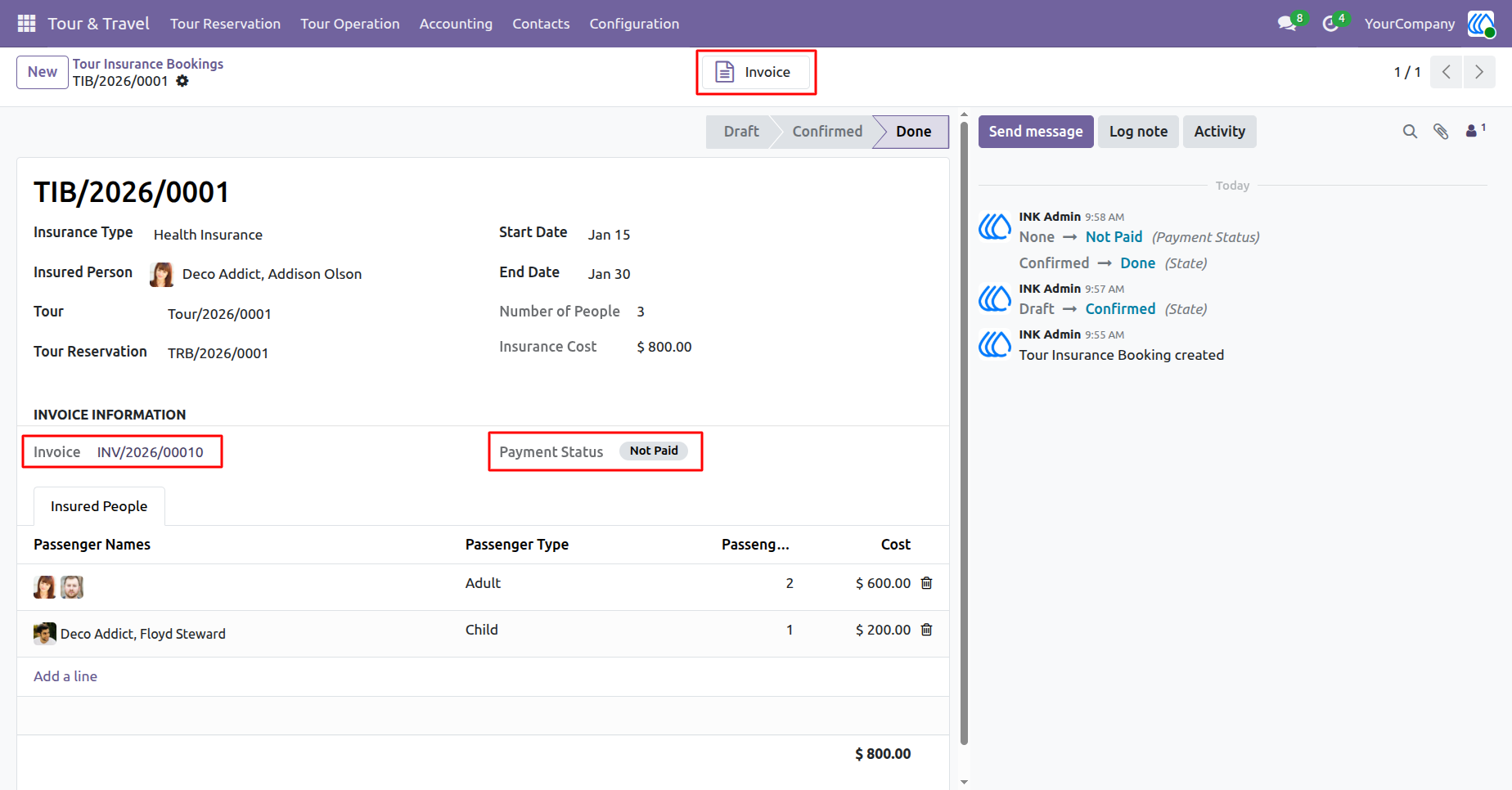Set status to Draft in statusbar
The image size is (1512, 790).
740,132
